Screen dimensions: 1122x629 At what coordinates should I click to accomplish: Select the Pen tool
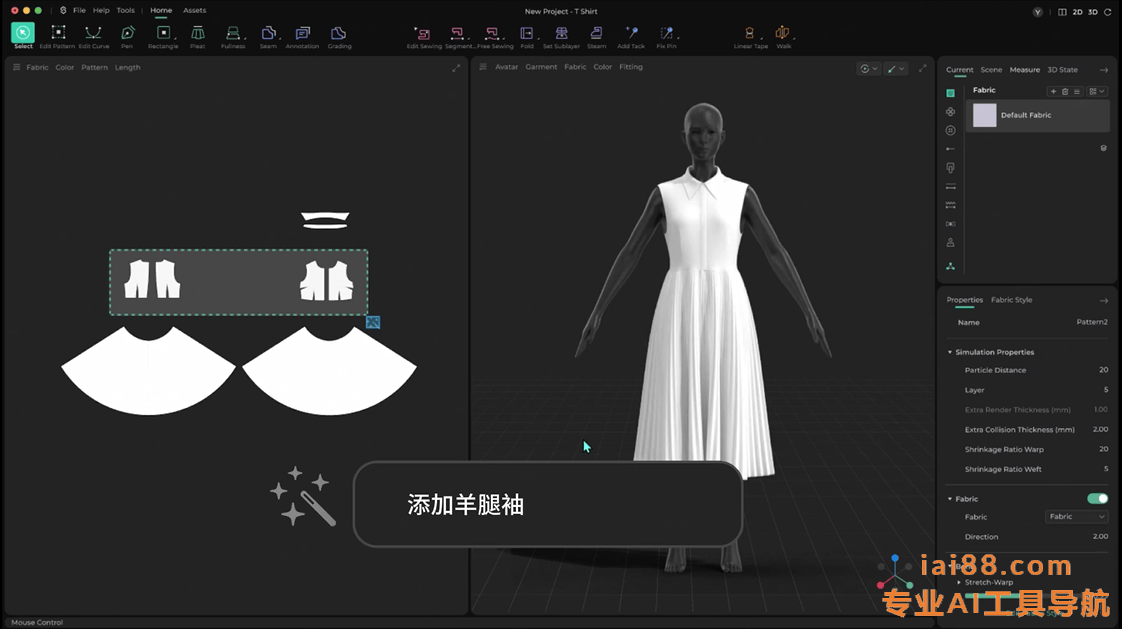click(127, 35)
